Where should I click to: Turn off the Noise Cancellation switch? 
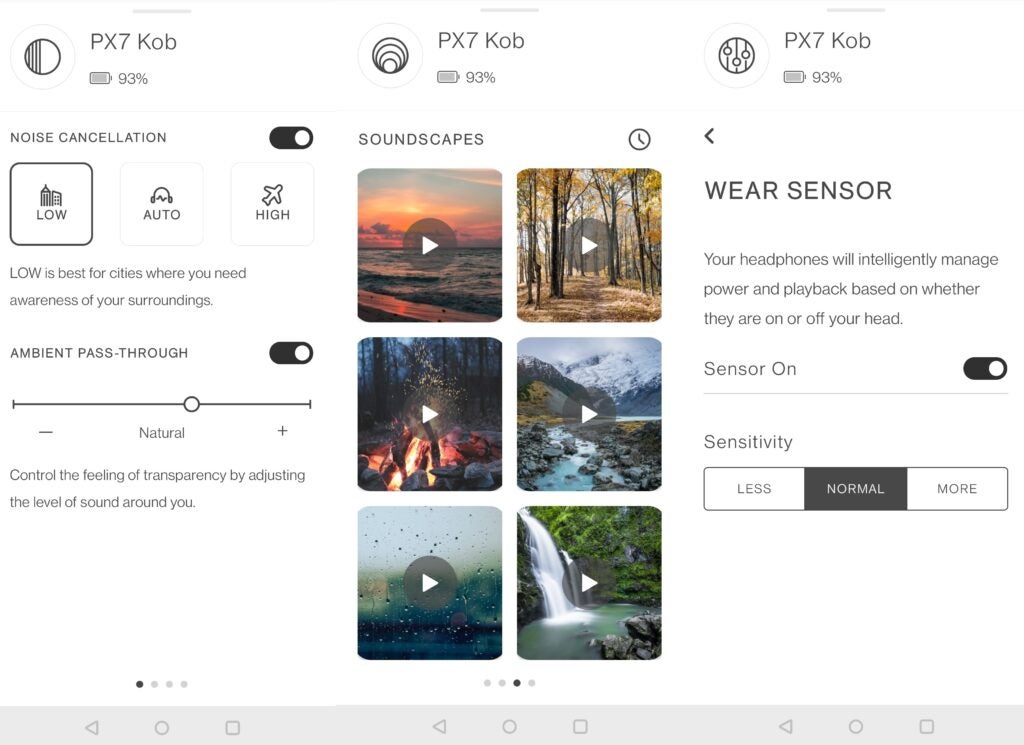click(291, 138)
